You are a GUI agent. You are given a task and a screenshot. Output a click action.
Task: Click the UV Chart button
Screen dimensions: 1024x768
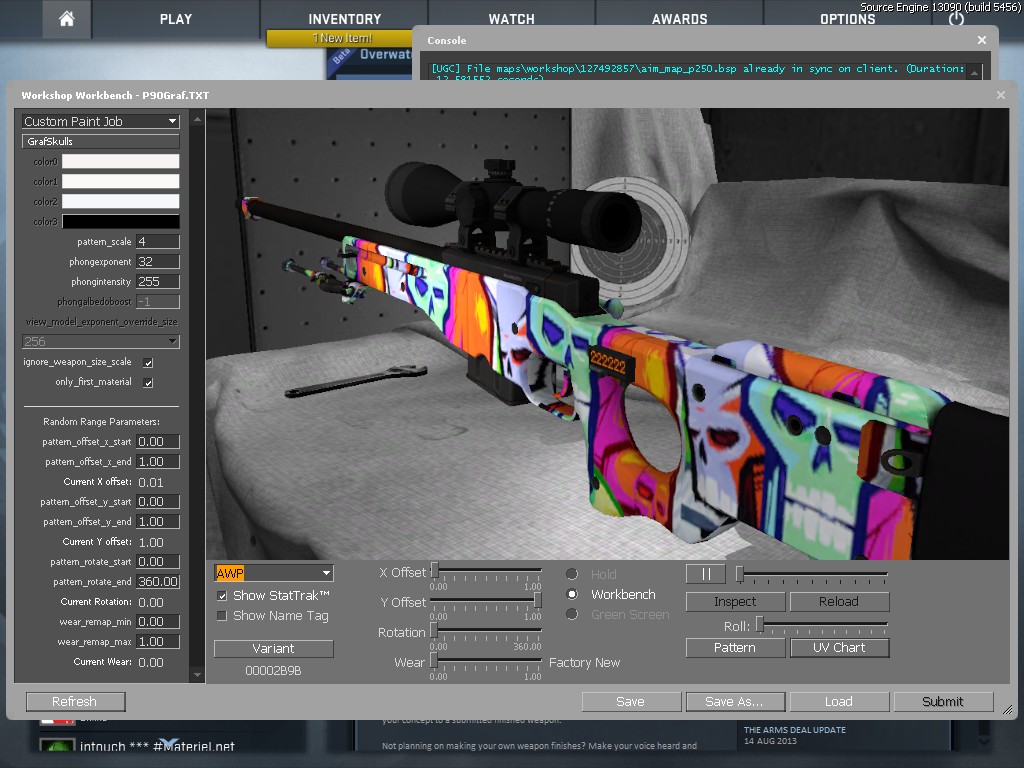pos(839,648)
